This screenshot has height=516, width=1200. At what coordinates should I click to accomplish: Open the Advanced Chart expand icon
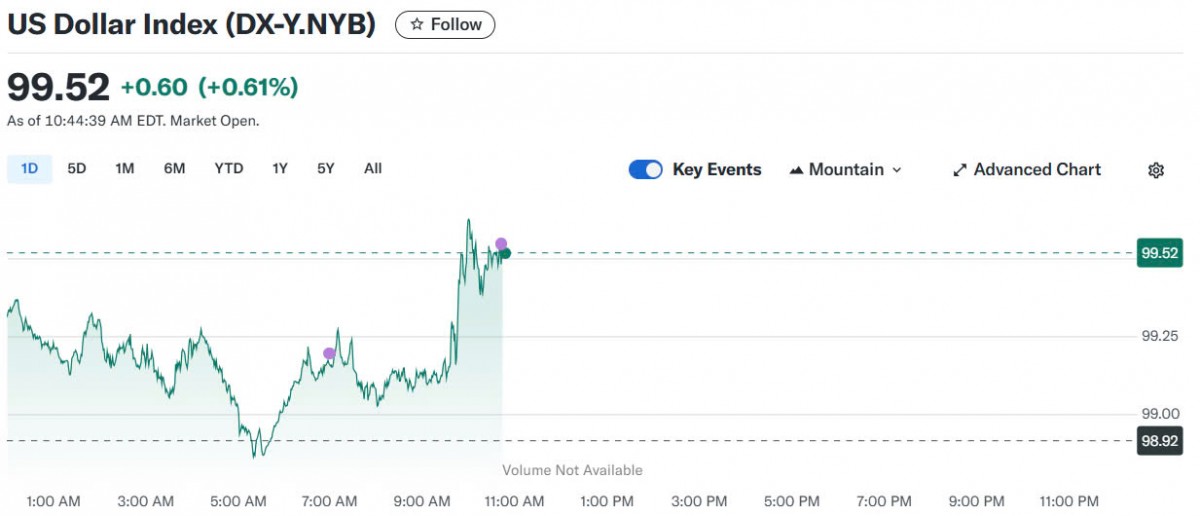(x=960, y=170)
